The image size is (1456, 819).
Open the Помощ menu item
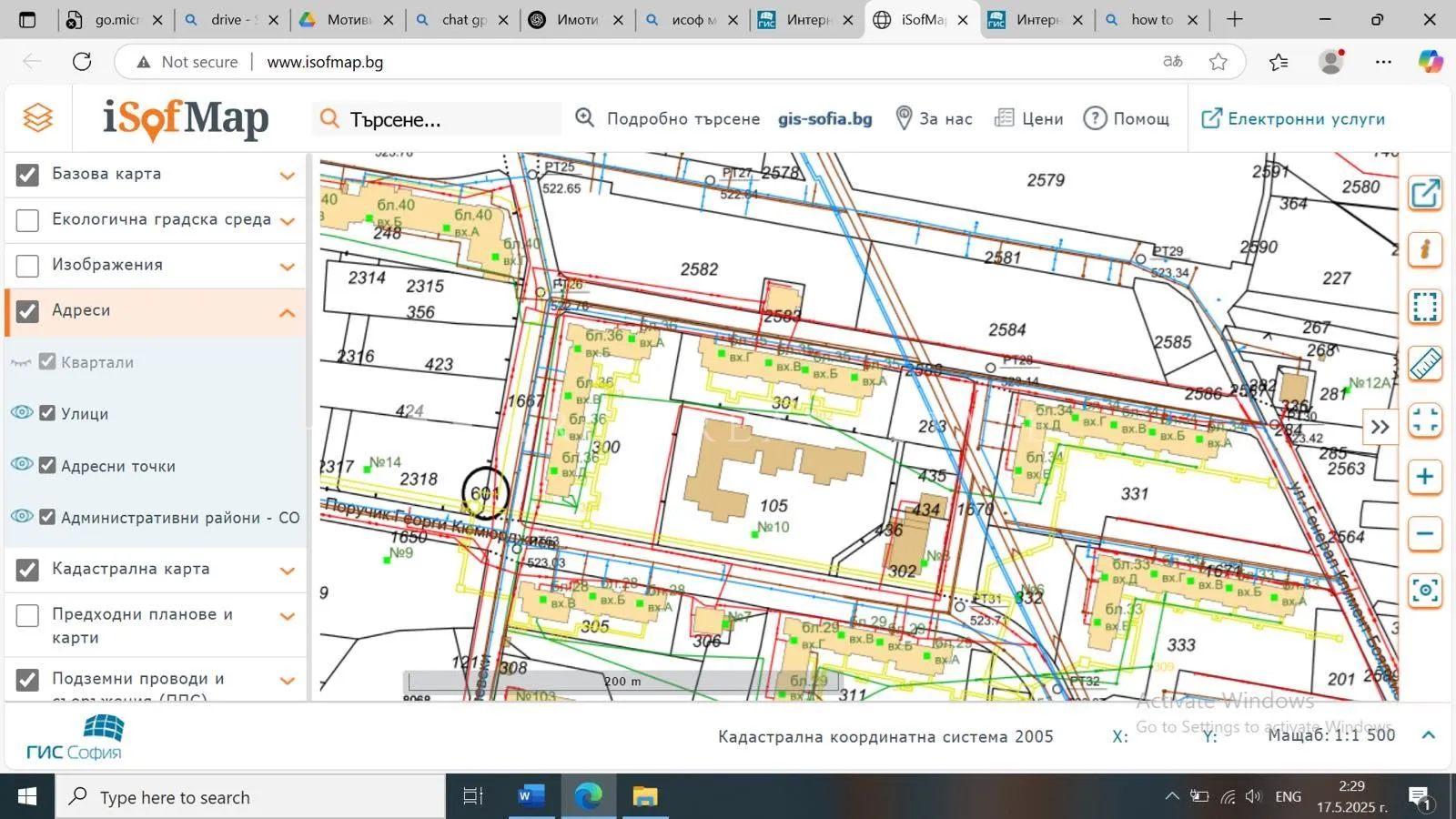[x=1127, y=118]
